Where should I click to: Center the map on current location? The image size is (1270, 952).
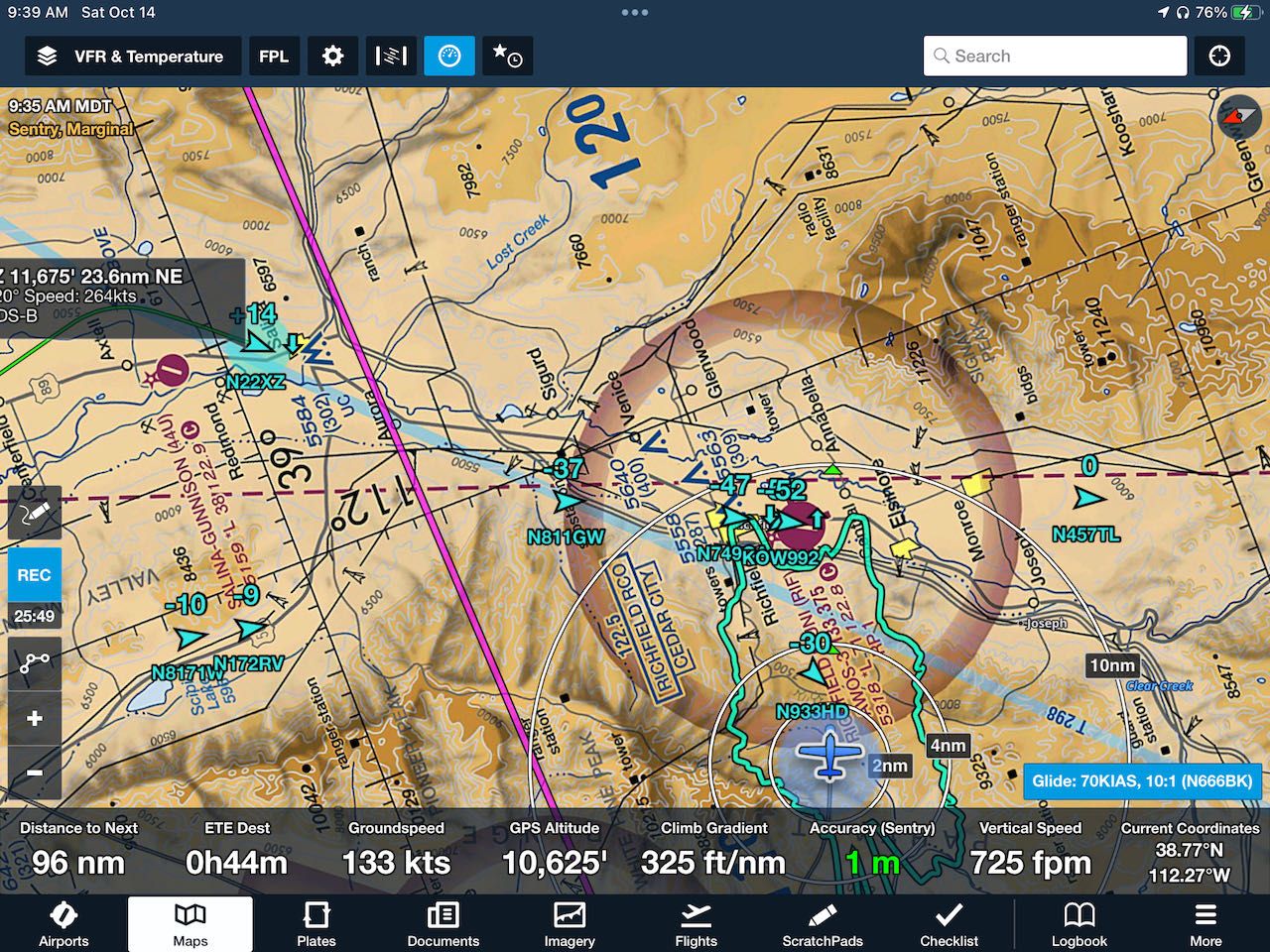[x=1219, y=57]
